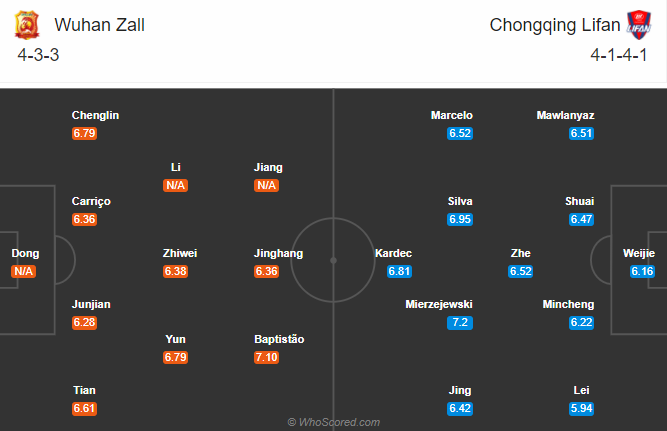Select Chenglin's 6.79 rating badge
The width and height of the screenshot is (667, 431).
(84, 133)
